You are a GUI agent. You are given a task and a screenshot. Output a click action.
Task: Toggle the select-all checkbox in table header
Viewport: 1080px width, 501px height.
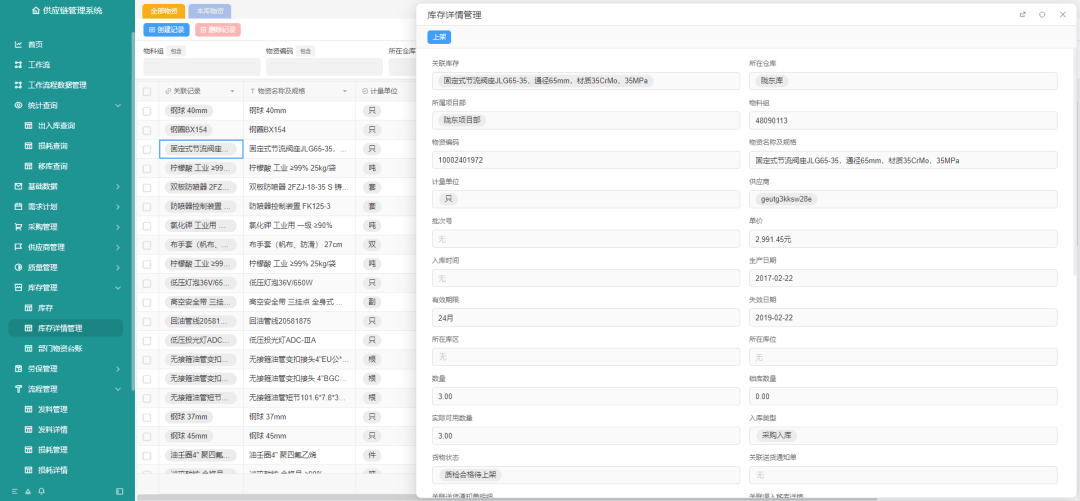coord(147,91)
